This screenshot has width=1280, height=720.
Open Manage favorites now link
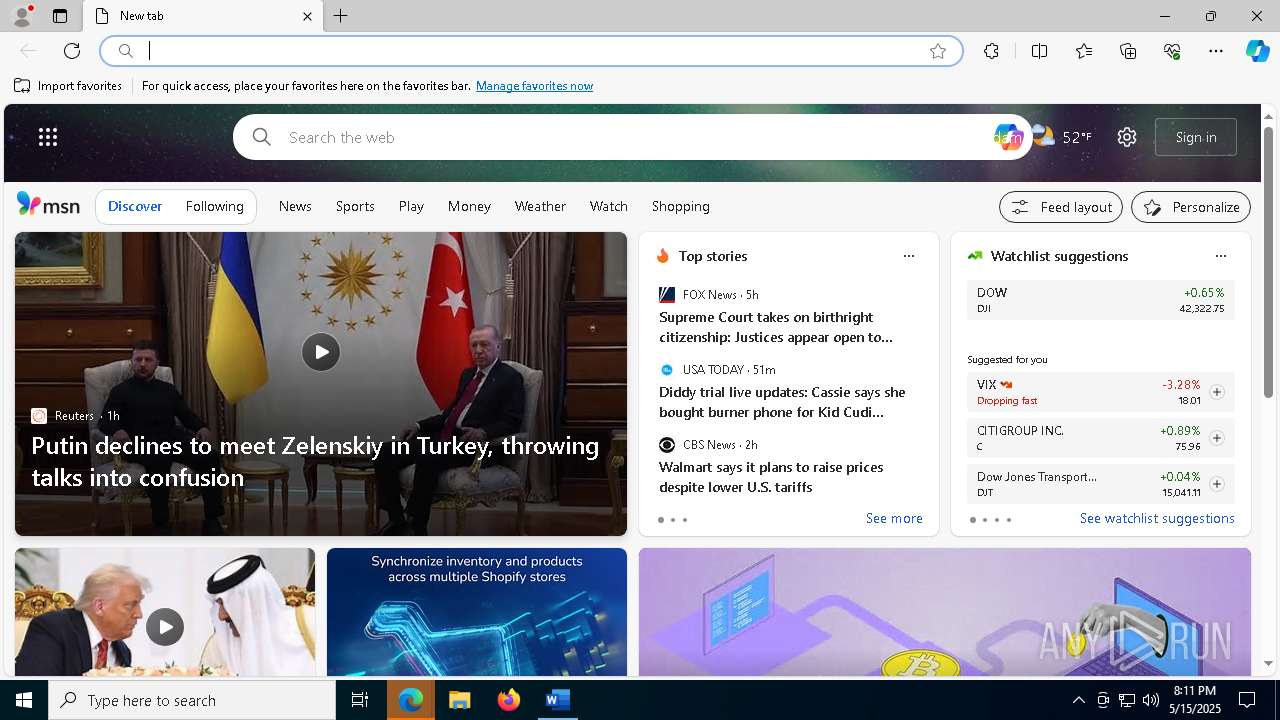click(534, 86)
